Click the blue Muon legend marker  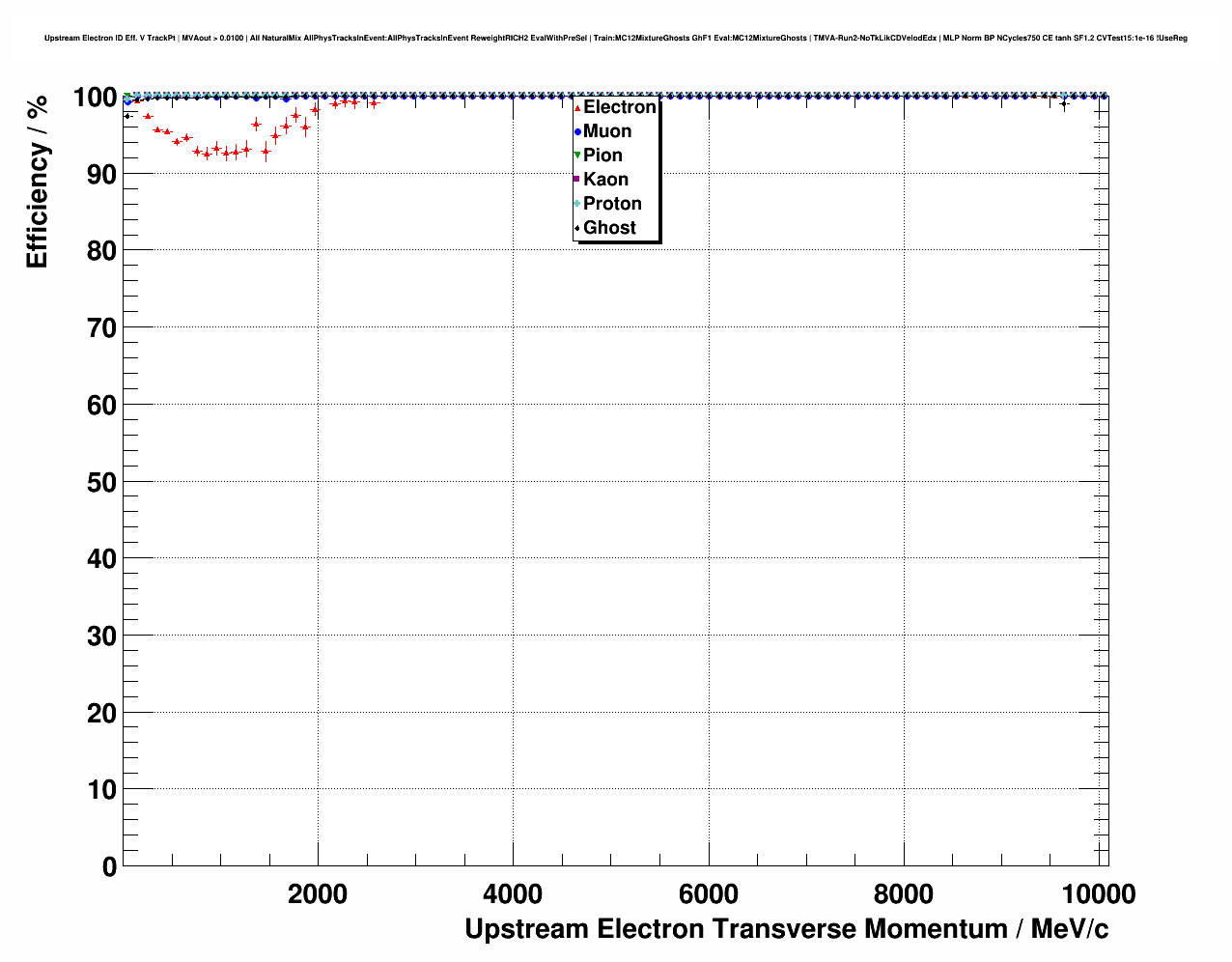577,131
